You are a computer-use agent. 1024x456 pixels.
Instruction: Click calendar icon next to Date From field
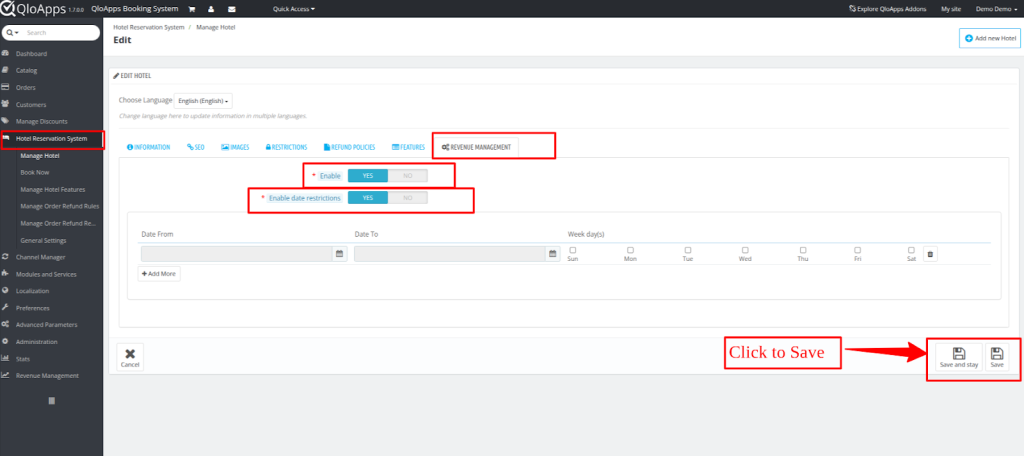pos(339,255)
